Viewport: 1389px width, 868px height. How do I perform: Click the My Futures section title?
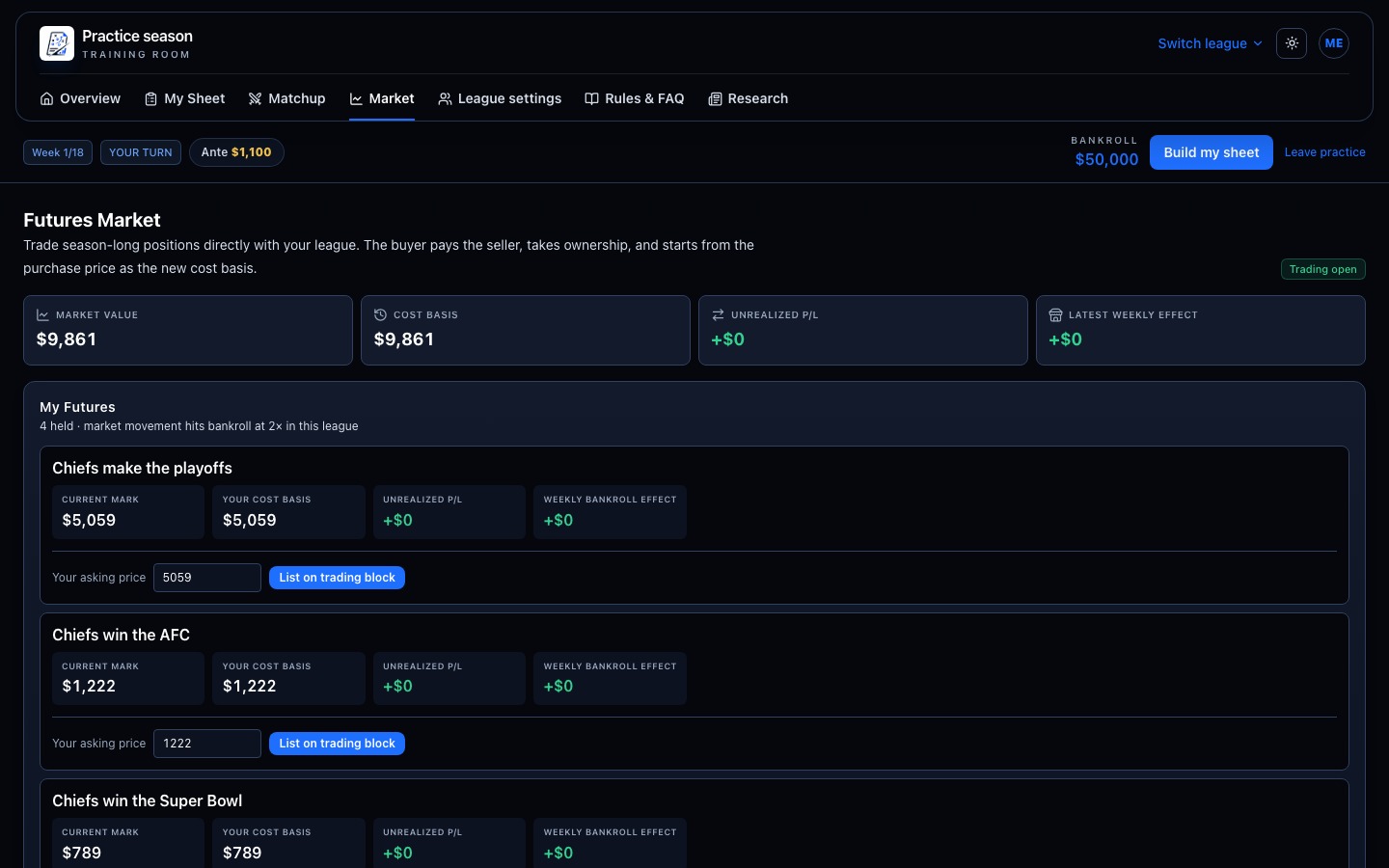pos(77,407)
